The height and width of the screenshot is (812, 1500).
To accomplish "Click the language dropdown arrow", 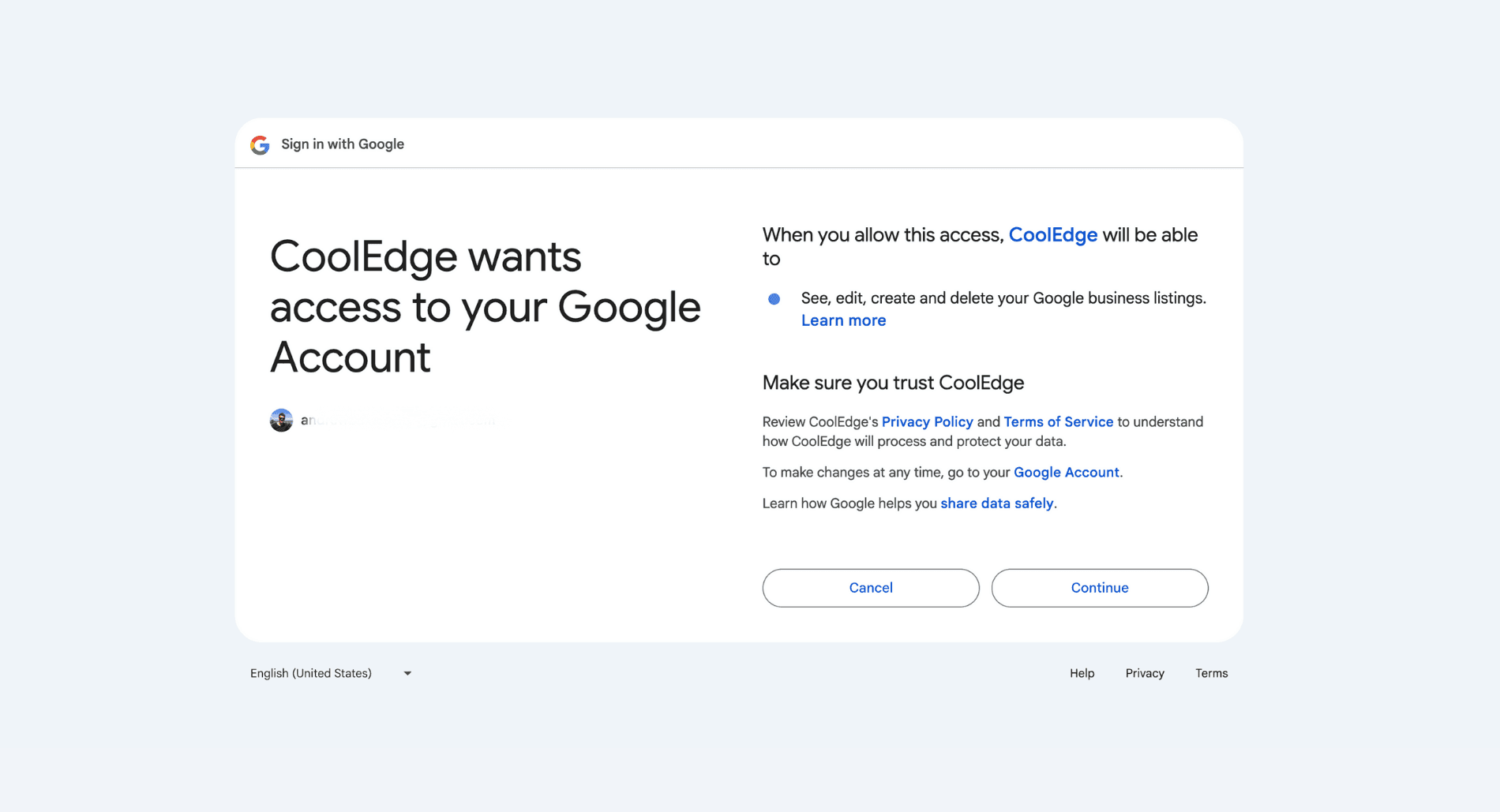I will [x=407, y=673].
